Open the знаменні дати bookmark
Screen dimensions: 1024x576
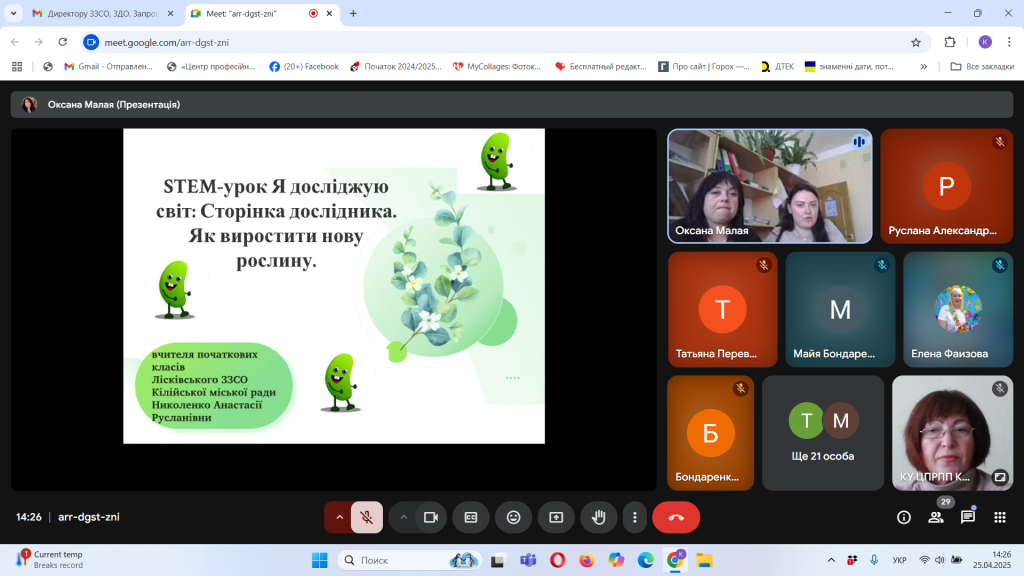tap(849, 67)
